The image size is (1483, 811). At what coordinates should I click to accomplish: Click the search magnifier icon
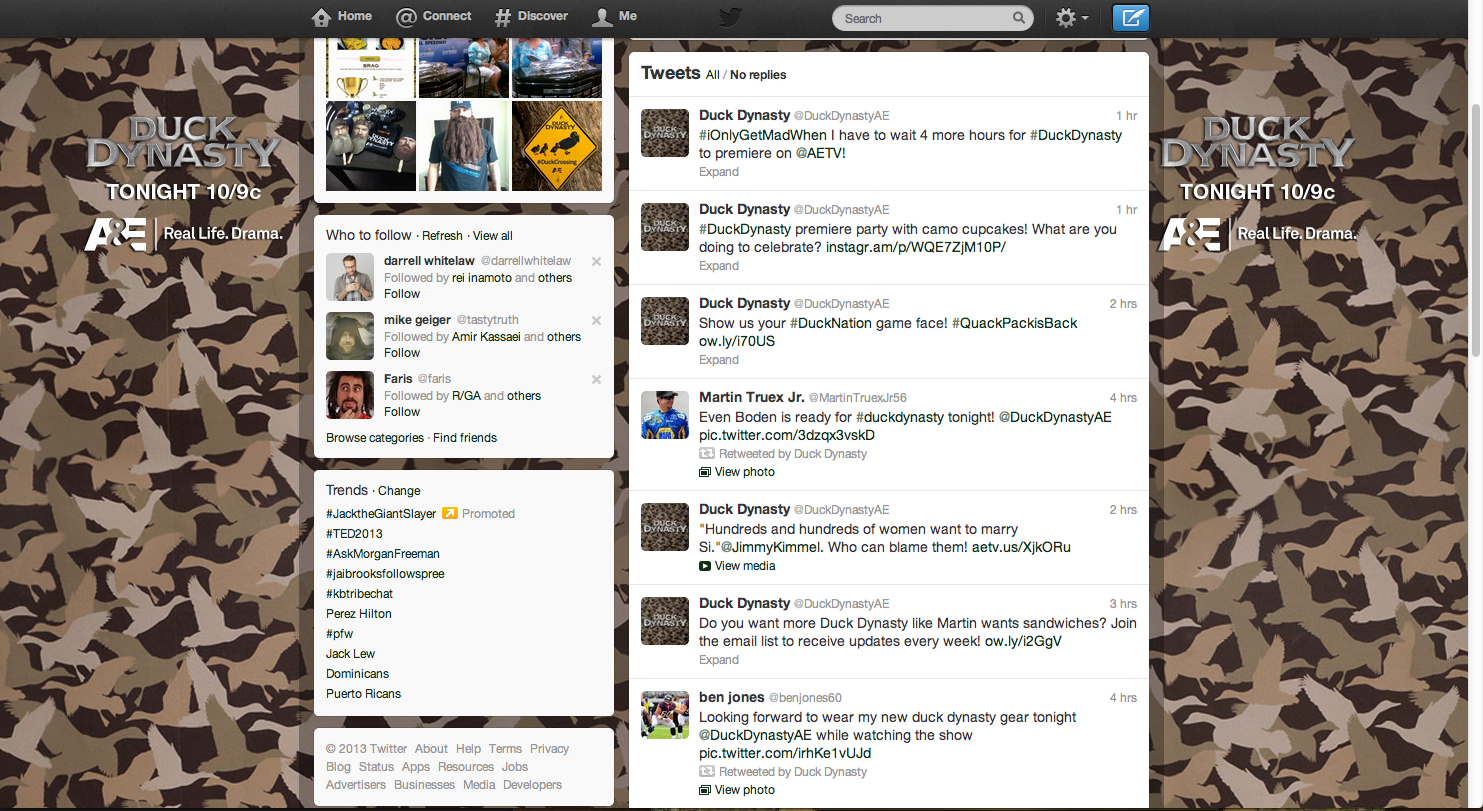point(1019,18)
